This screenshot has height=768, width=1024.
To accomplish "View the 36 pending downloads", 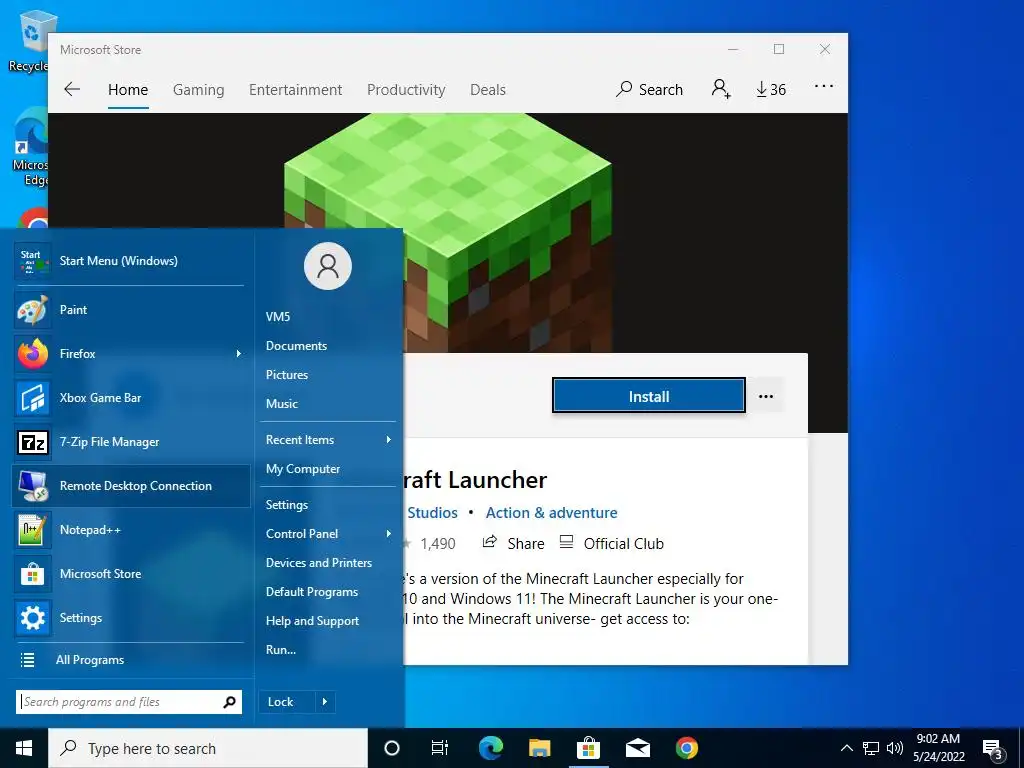I will 771,89.
